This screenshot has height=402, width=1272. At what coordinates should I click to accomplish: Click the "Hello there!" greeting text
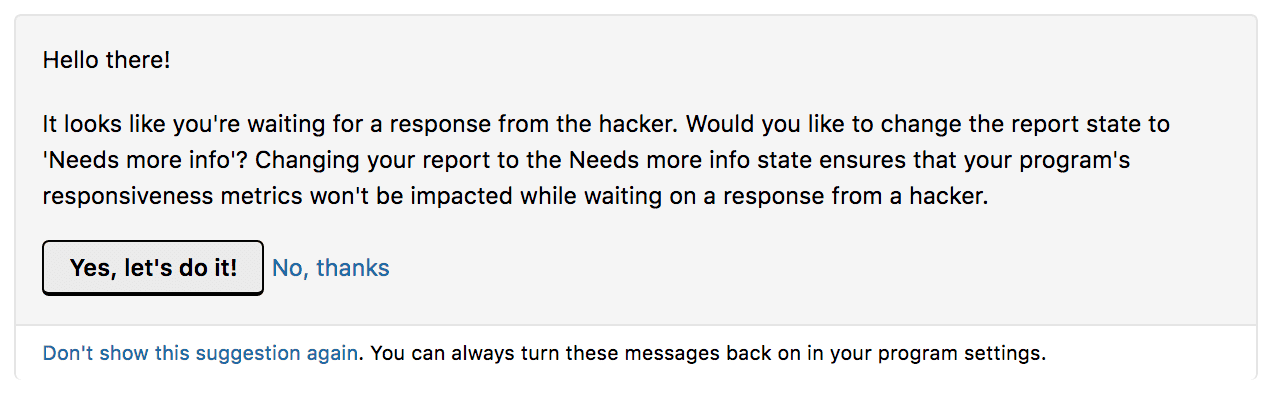tap(107, 60)
